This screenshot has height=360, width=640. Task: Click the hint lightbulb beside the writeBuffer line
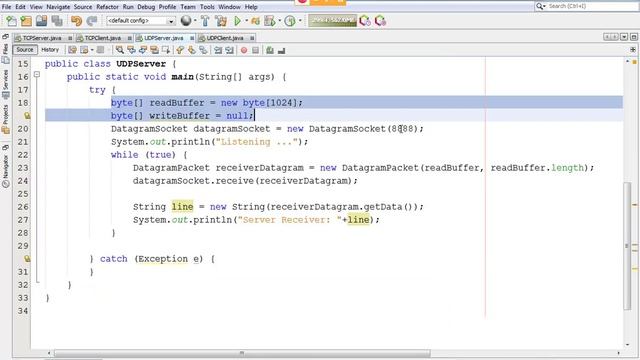click(x=27, y=116)
